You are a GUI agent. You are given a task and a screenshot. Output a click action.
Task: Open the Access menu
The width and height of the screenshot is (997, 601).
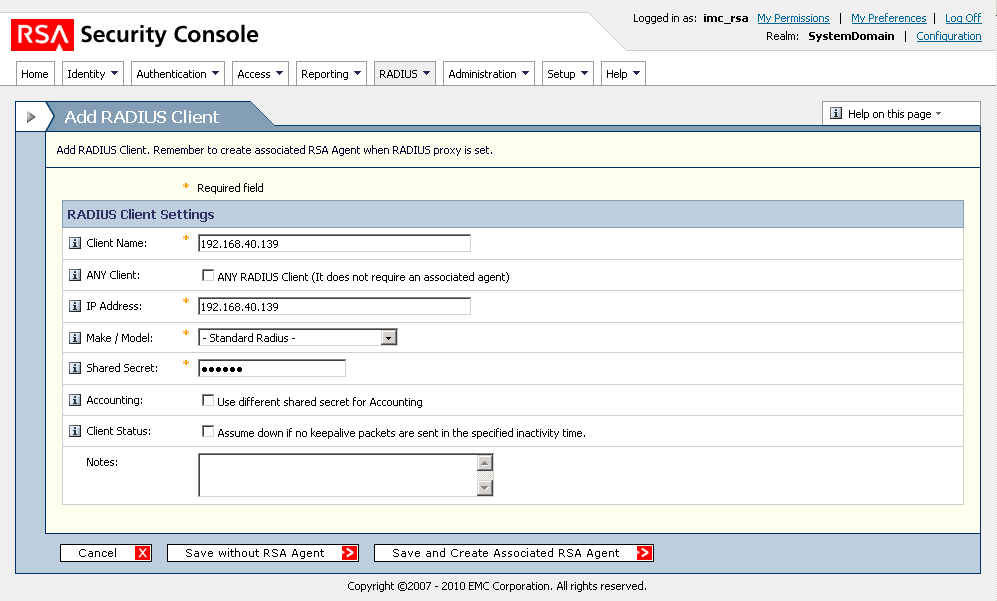pos(260,74)
